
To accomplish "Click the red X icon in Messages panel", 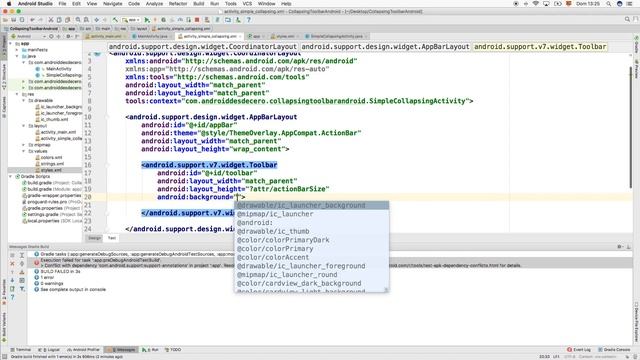I will 12,264.
